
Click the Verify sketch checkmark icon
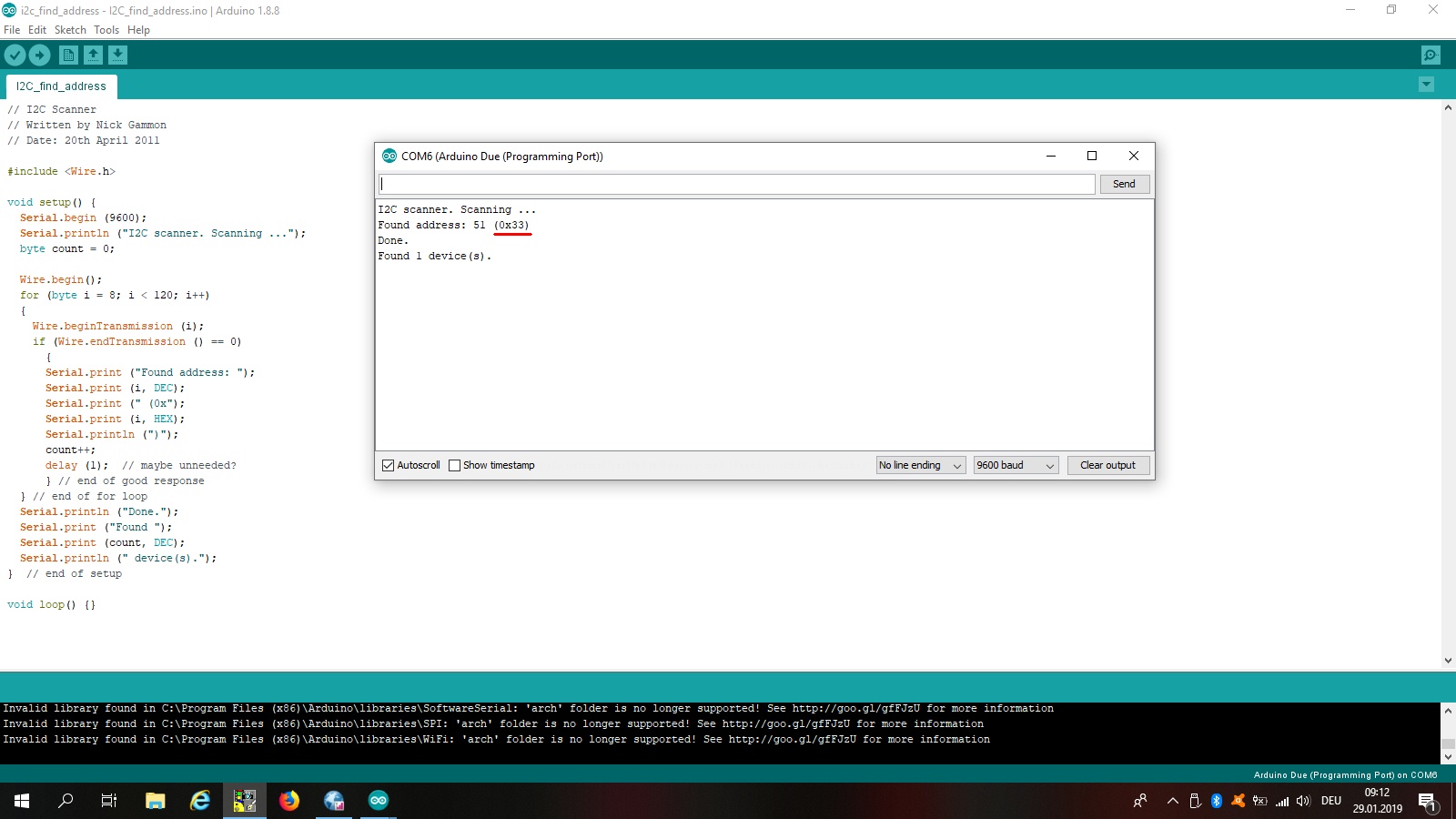tap(15, 56)
